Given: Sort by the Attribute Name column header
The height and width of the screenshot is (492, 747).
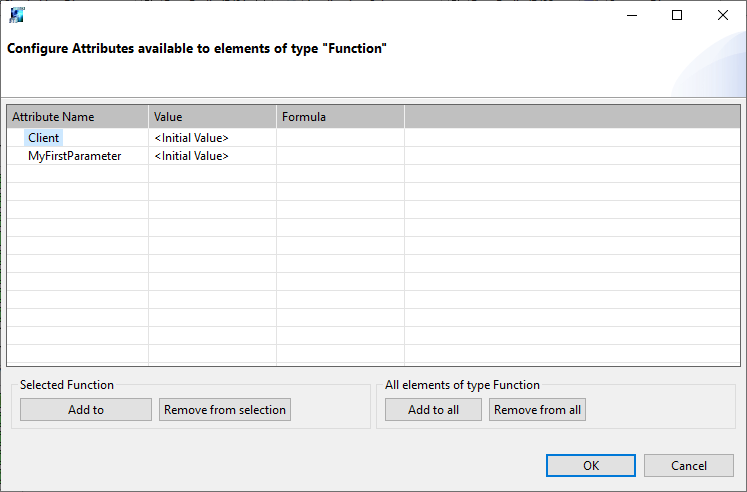Looking at the screenshot, I should coord(77,117).
